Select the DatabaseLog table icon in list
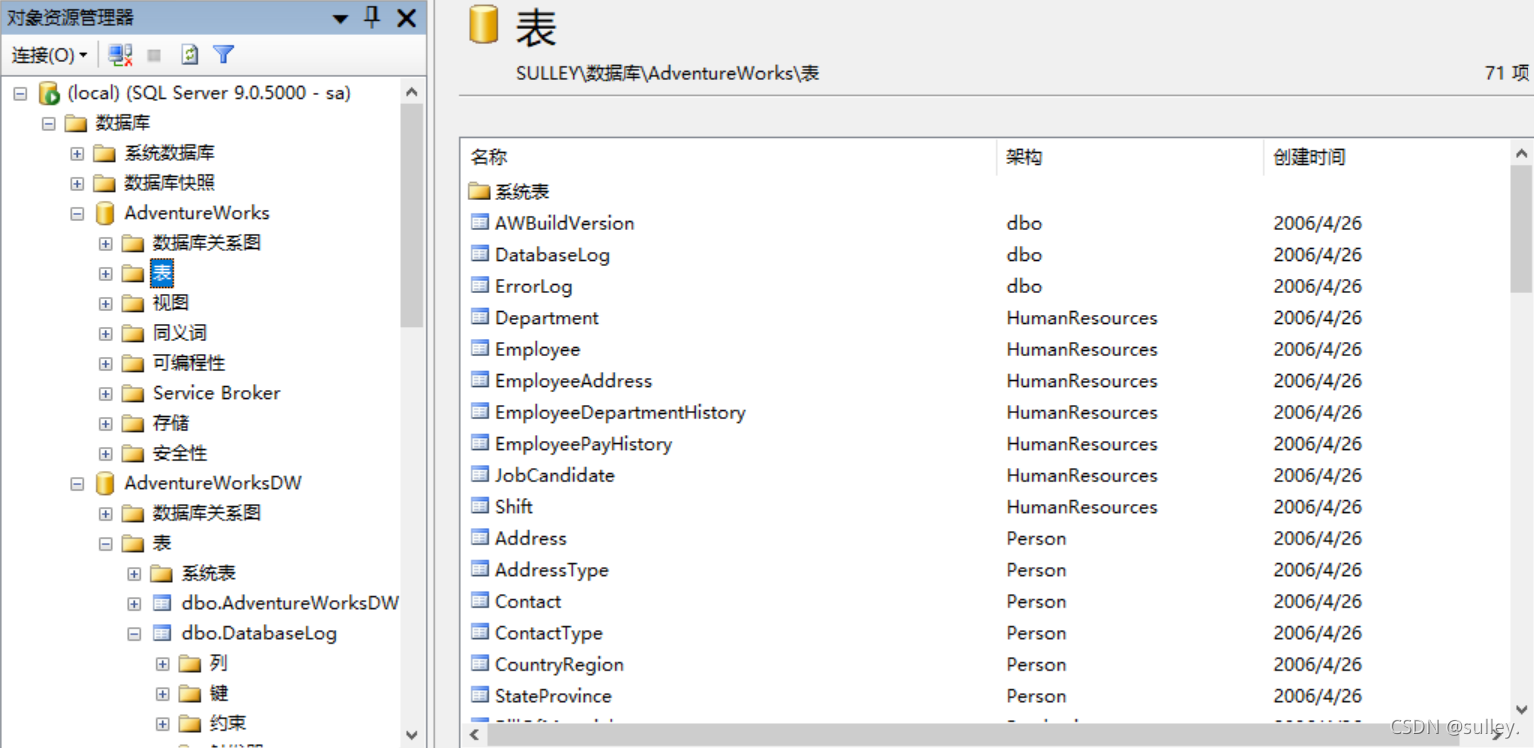The height and width of the screenshot is (748, 1534). click(480, 254)
